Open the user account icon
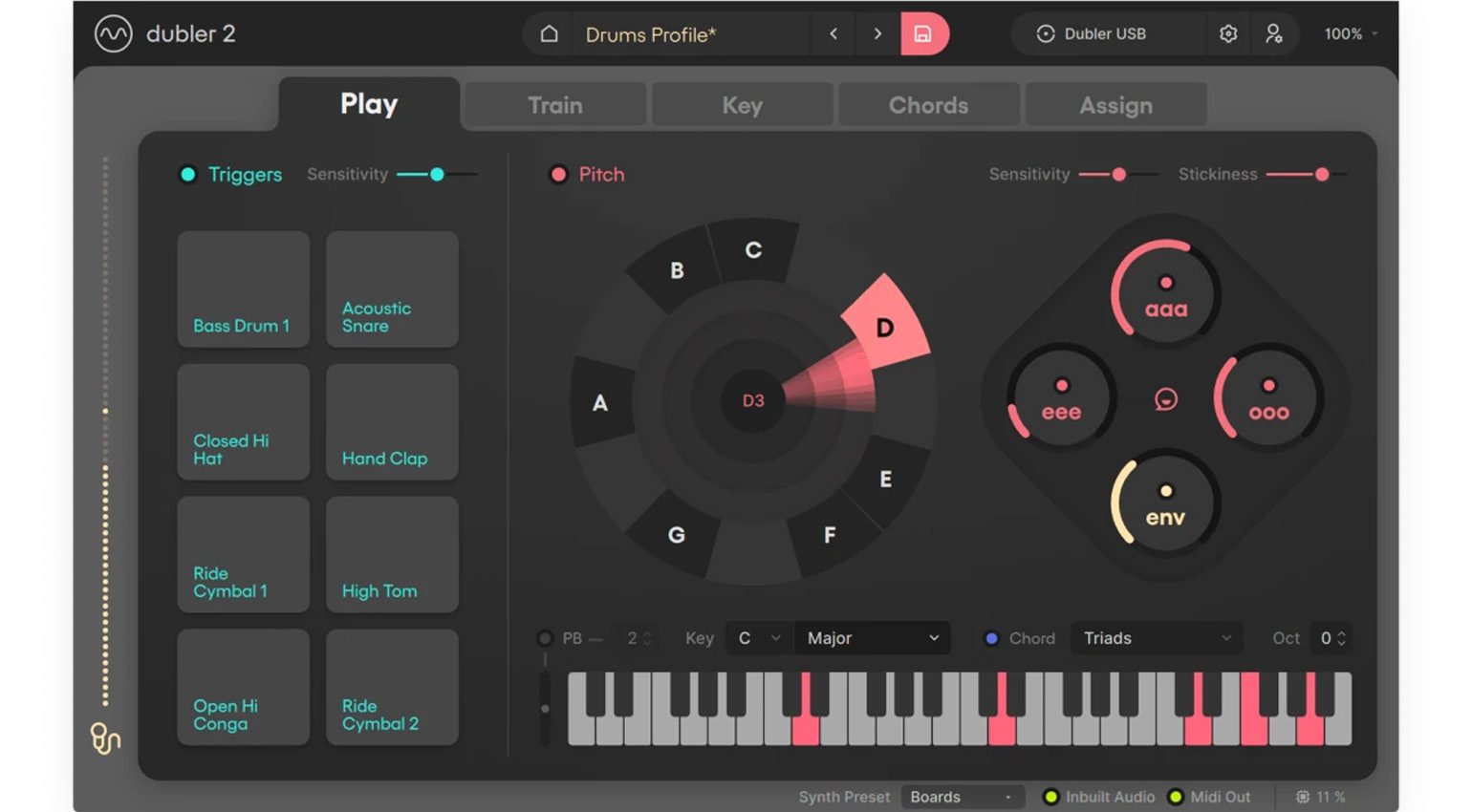The width and height of the screenshot is (1472, 812). pos(1273,34)
